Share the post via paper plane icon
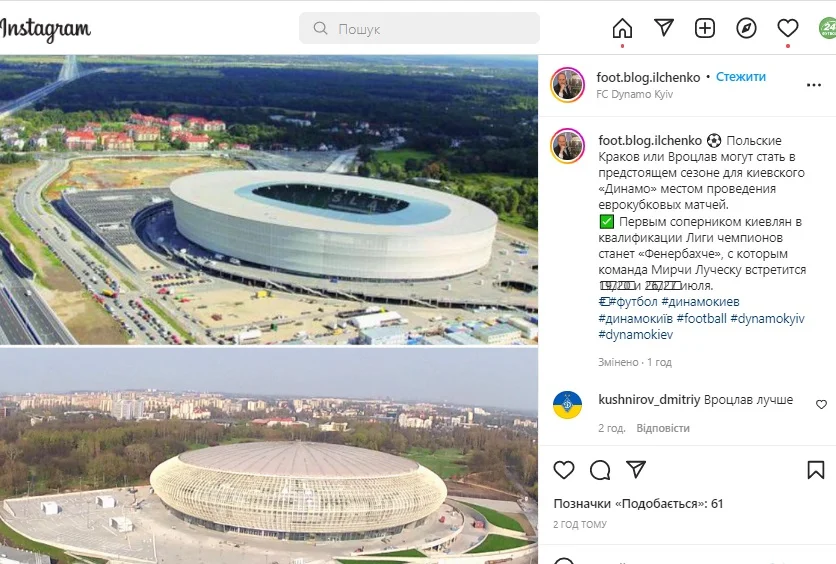Image resolution: width=836 pixels, height=564 pixels. 636,469
